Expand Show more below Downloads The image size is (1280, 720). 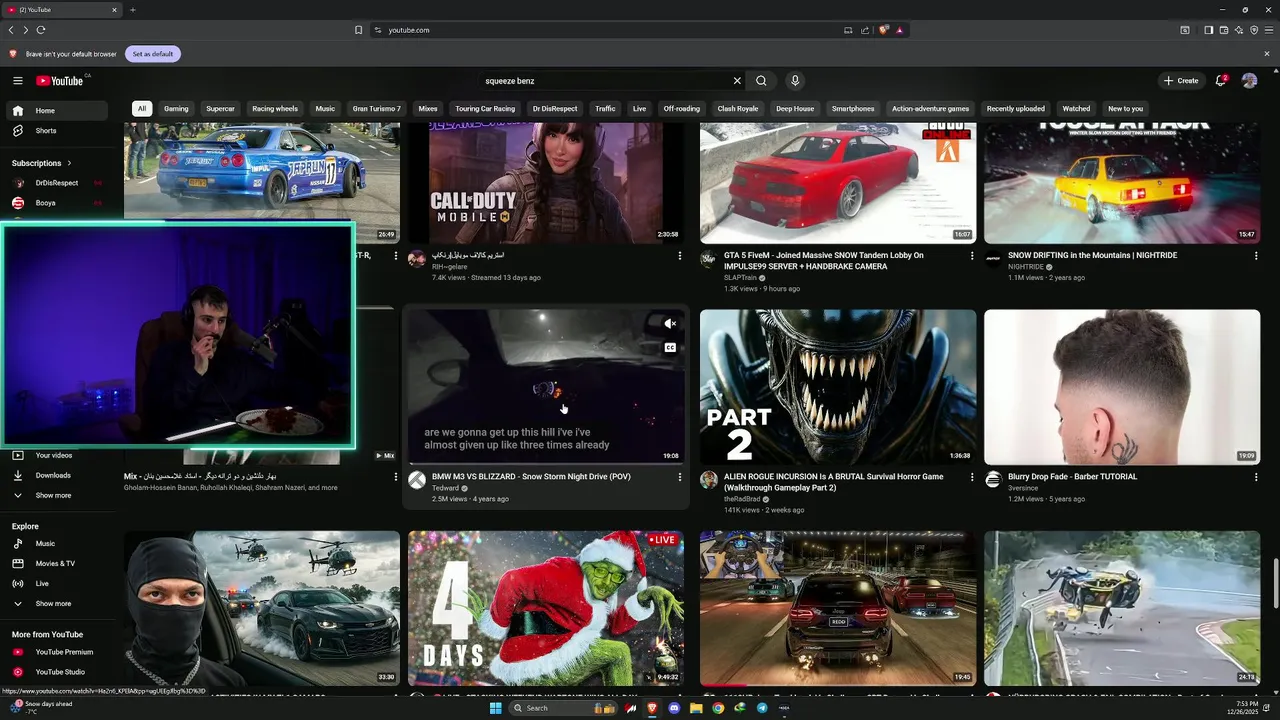pos(56,496)
